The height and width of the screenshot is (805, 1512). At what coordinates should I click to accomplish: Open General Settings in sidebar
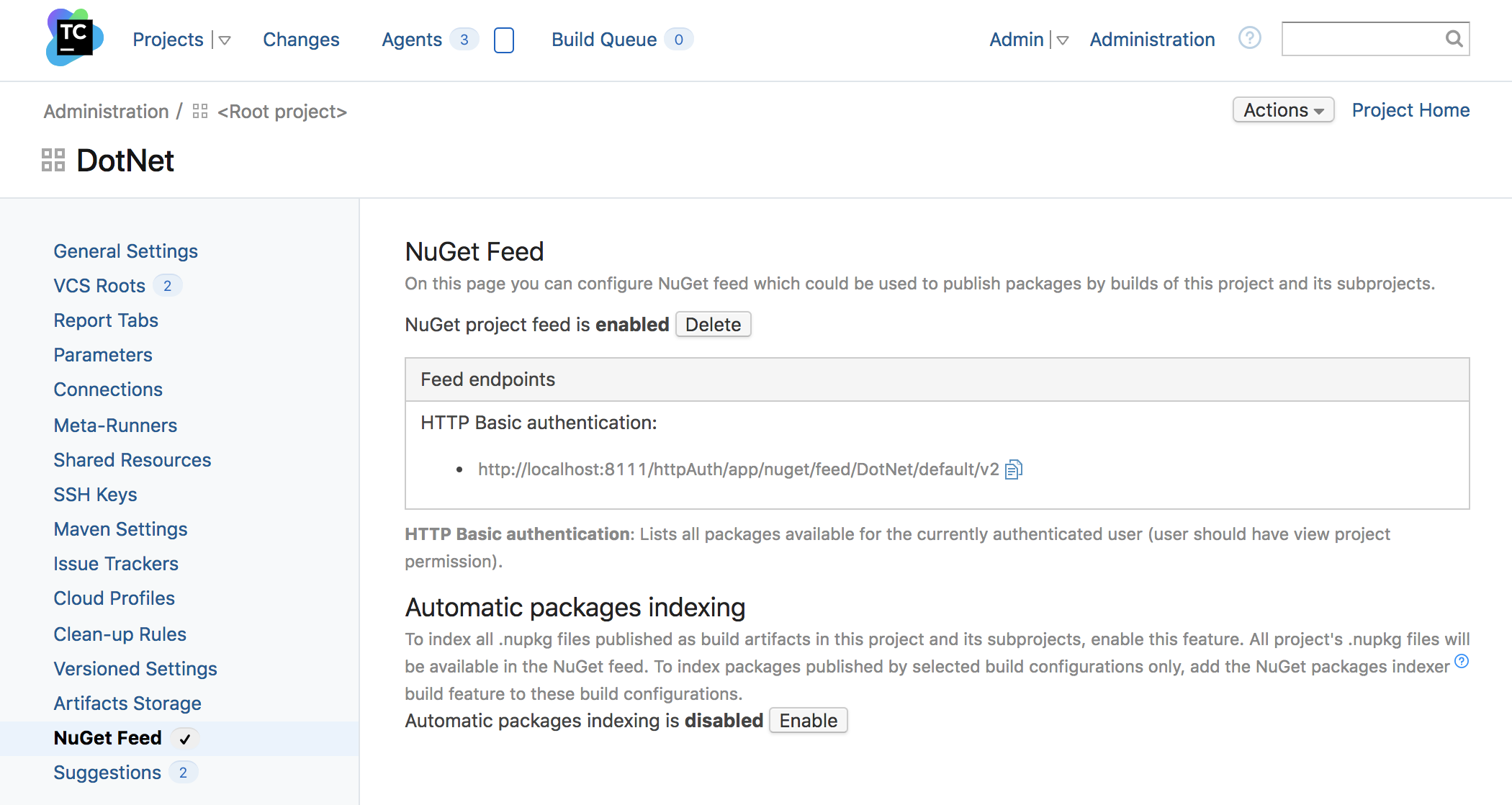pyautogui.click(x=125, y=251)
